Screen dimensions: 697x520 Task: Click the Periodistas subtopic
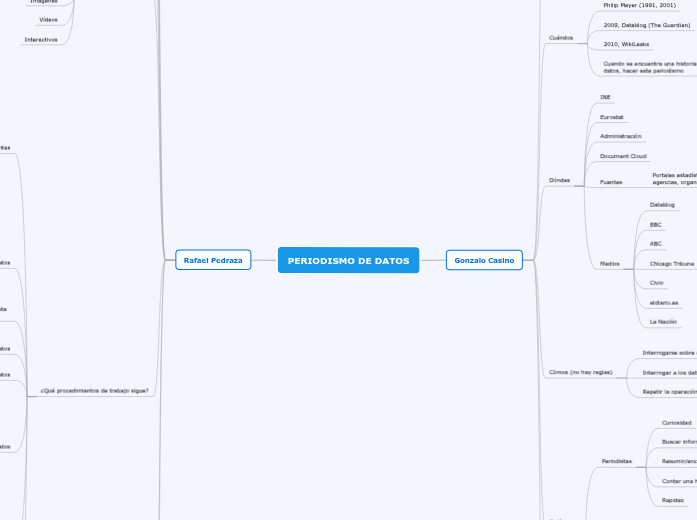pos(616,461)
